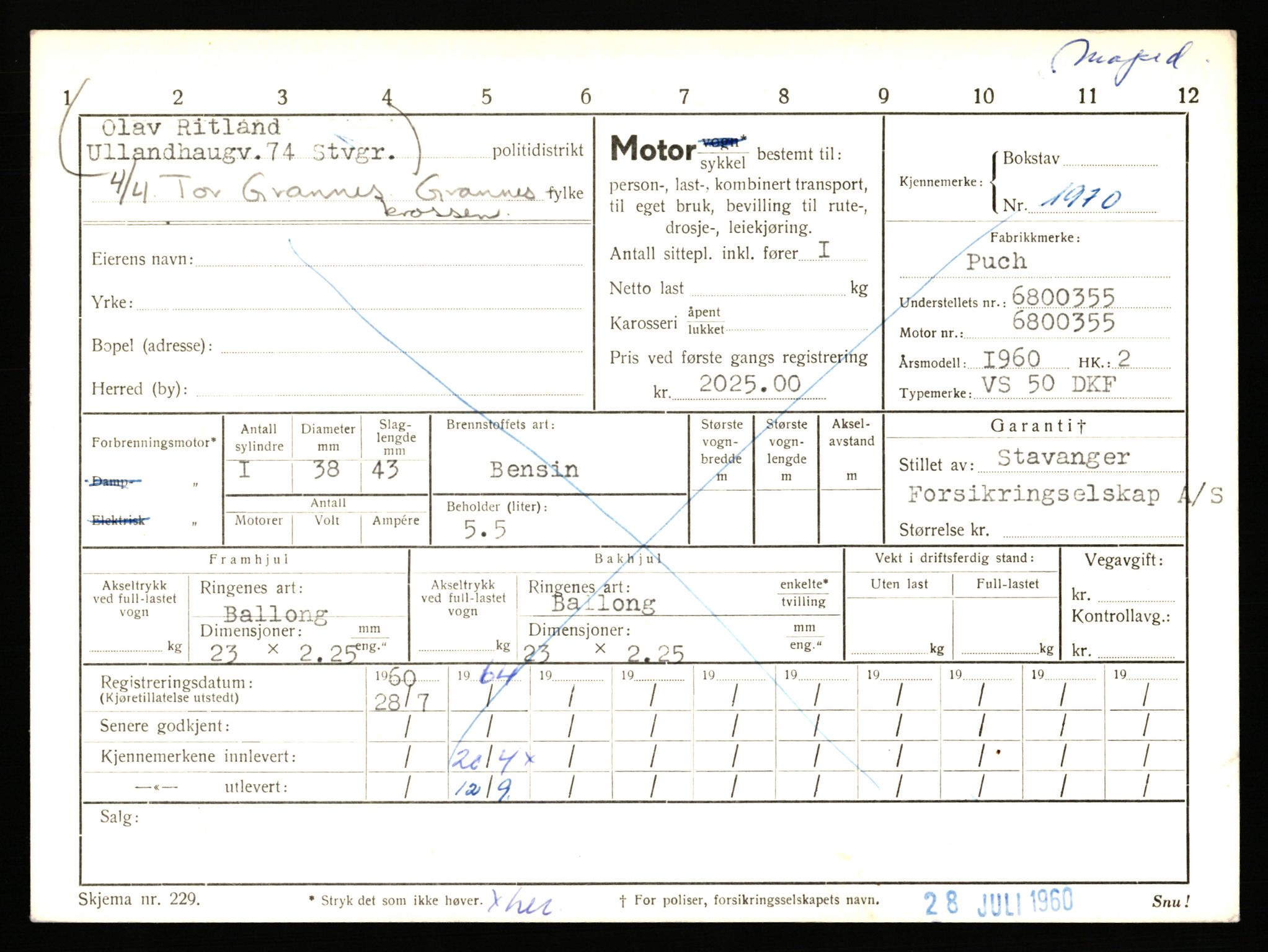The height and width of the screenshot is (952, 1268).
Task: Select the "Yrke:" field label
Action: pos(112,302)
